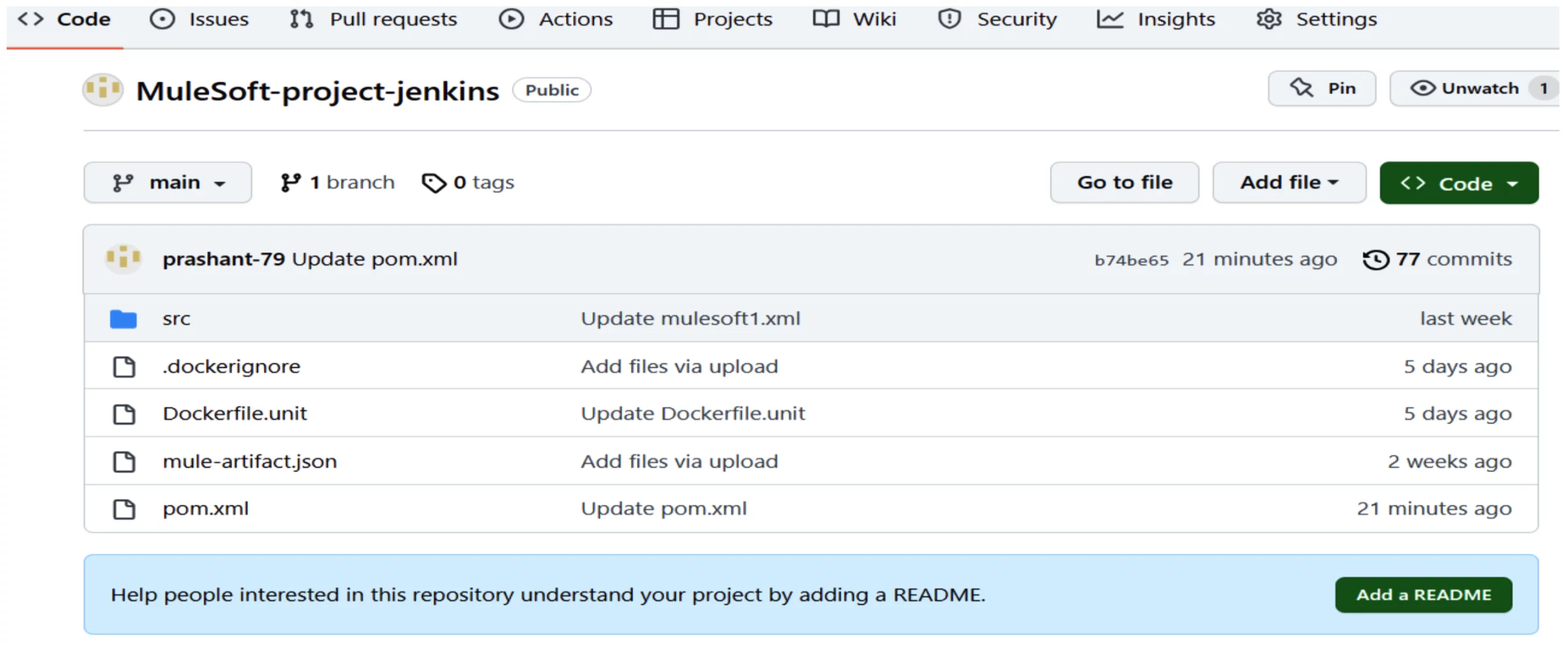Image resolution: width=1568 pixels, height=648 pixels.
Task: Click the Go to file button
Action: coord(1125,183)
